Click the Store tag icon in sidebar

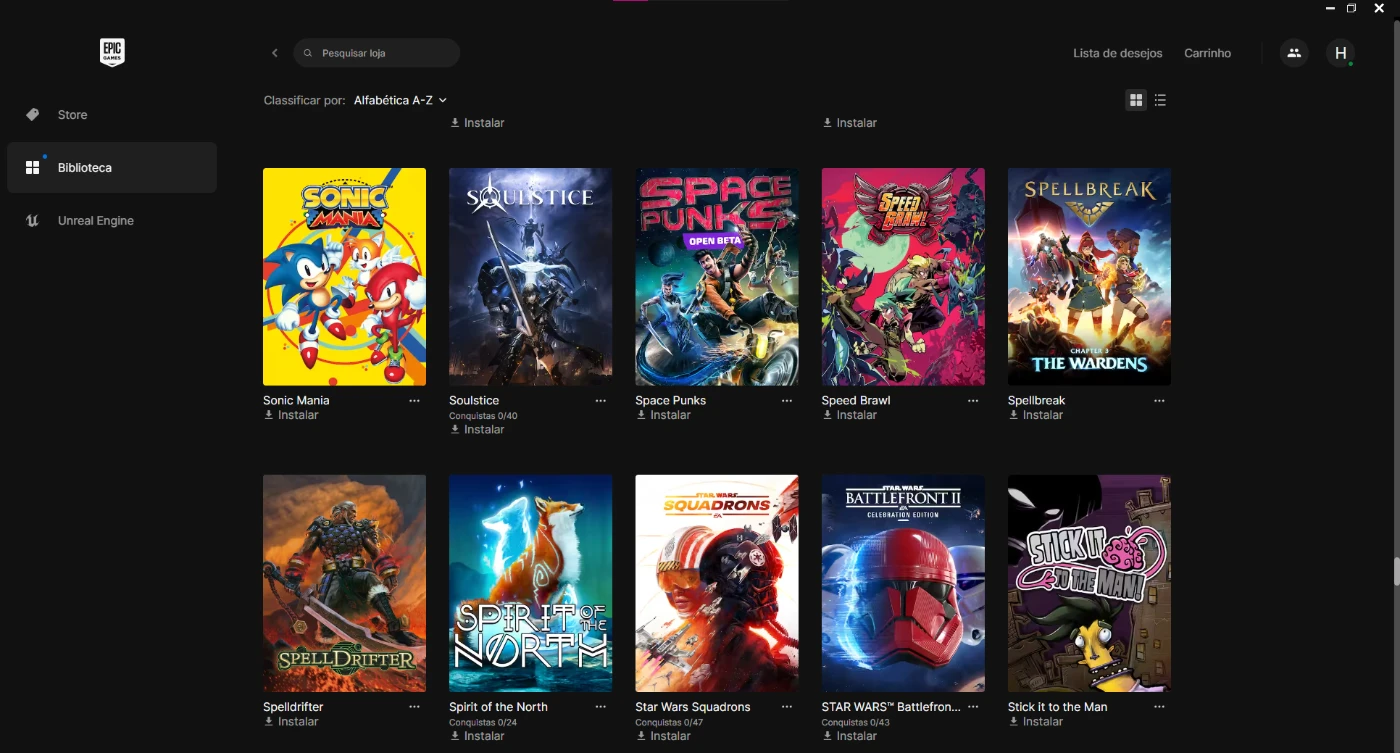[x=32, y=115]
